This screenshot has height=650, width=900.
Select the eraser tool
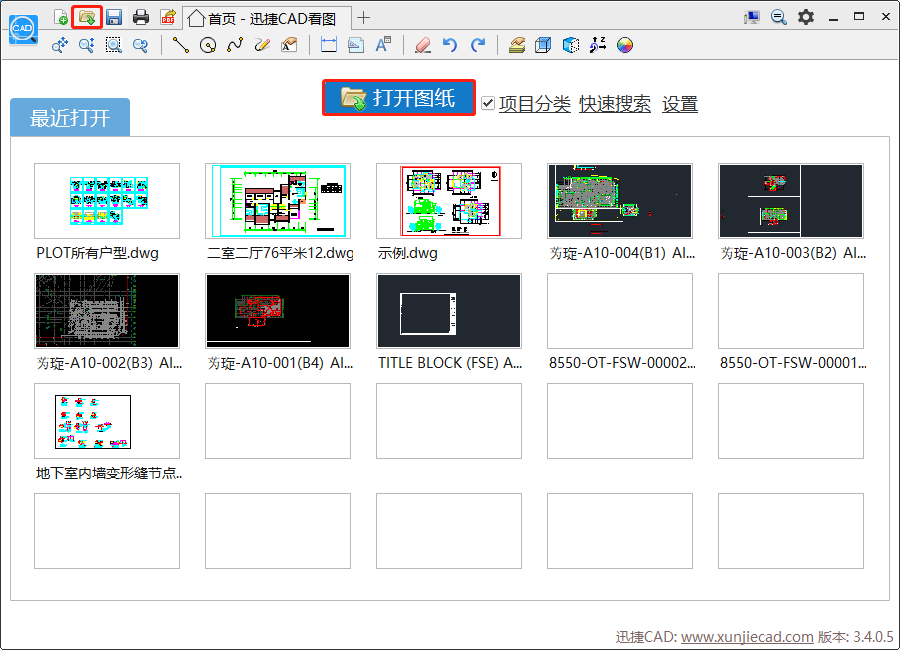pos(423,45)
